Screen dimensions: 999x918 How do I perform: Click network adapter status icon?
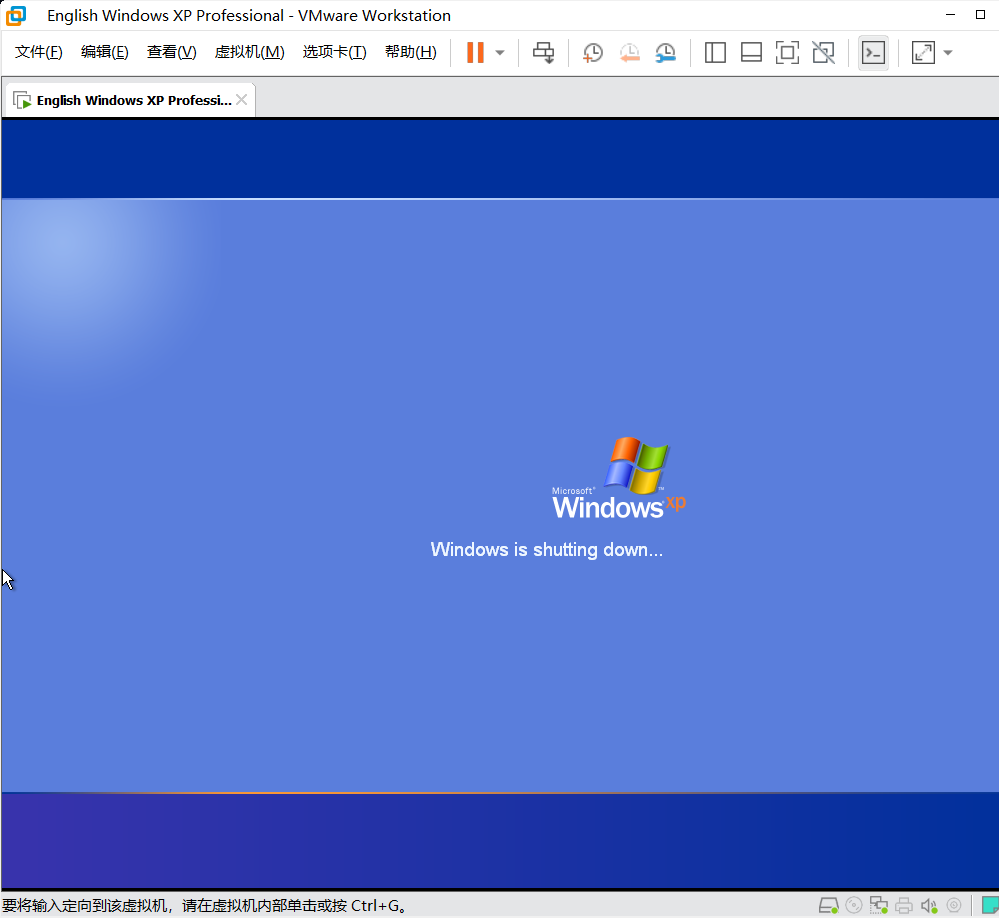click(x=879, y=905)
